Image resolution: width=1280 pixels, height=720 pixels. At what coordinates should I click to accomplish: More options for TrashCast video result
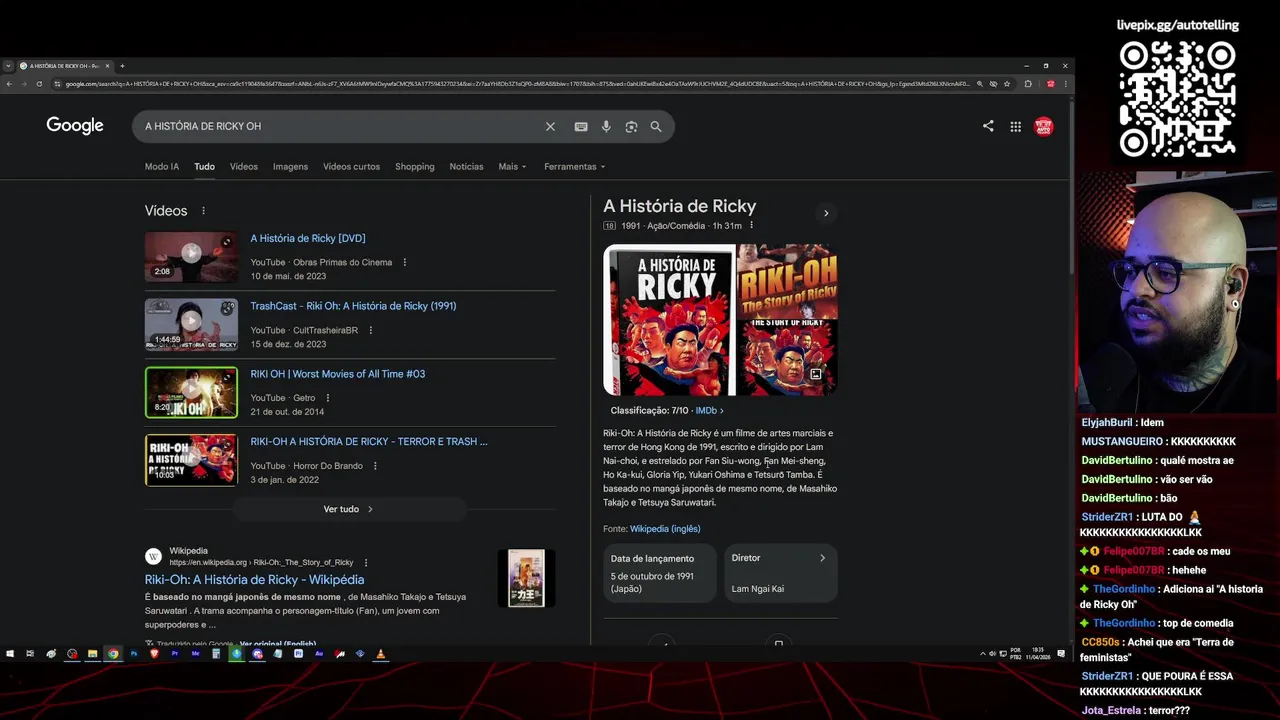point(371,330)
